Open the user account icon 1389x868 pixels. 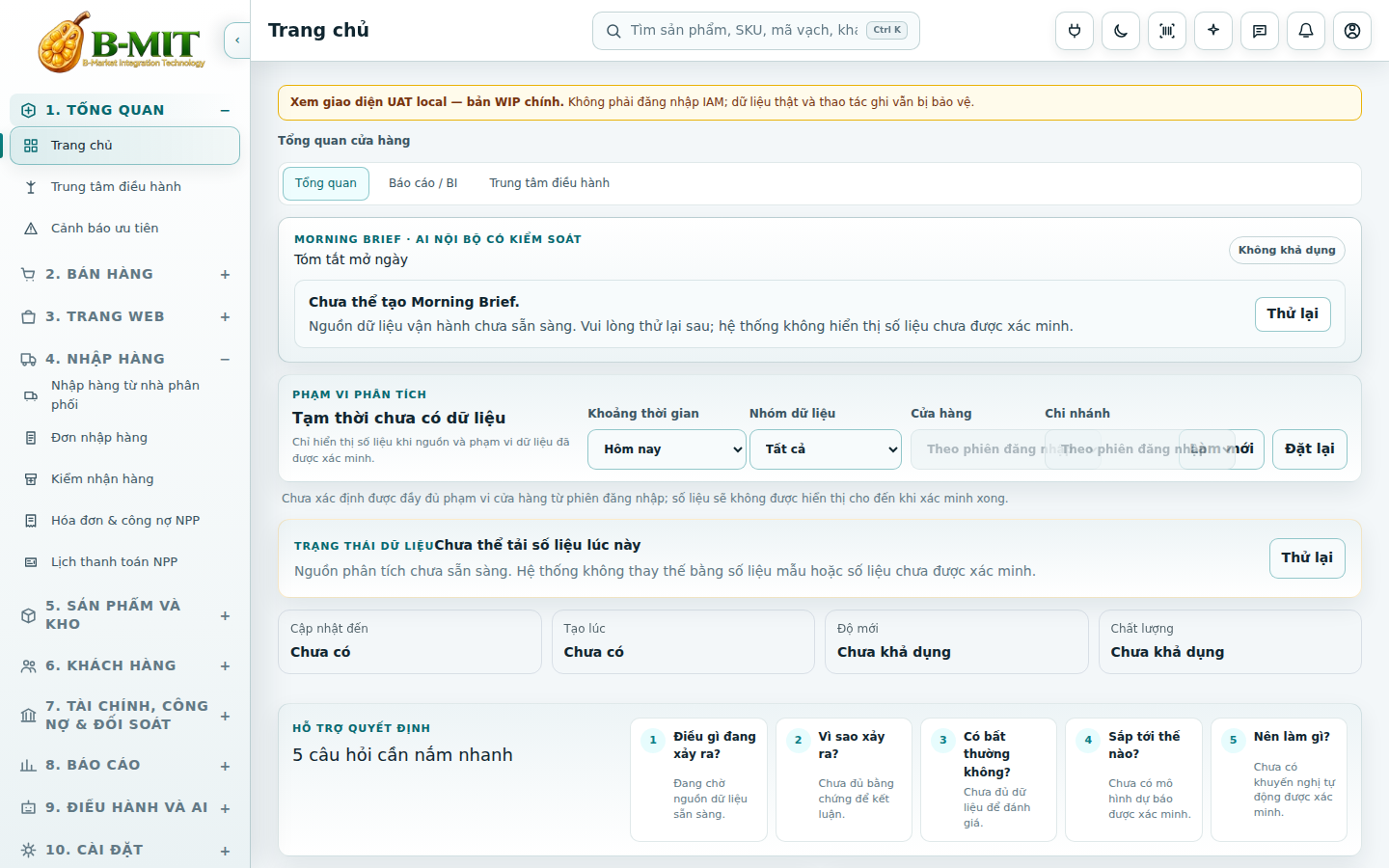[1352, 31]
